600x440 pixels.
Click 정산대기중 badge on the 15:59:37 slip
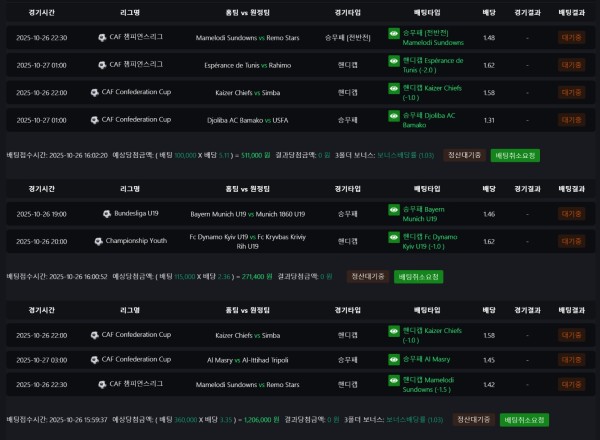(x=474, y=420)
